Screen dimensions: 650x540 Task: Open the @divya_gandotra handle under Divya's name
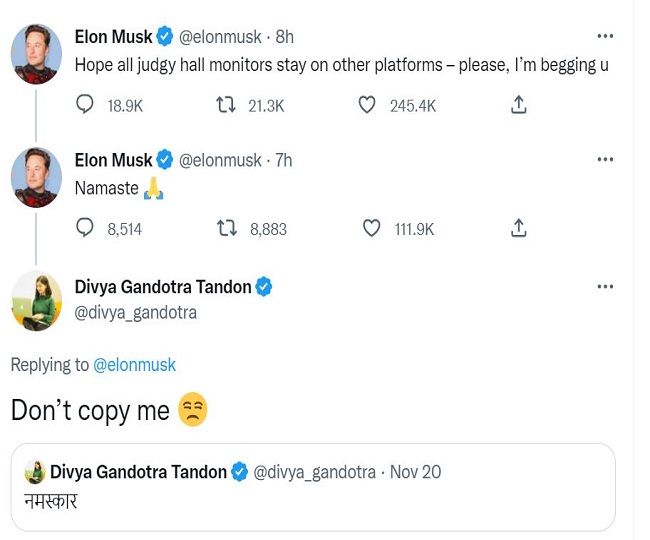click(x=136, y=313)
